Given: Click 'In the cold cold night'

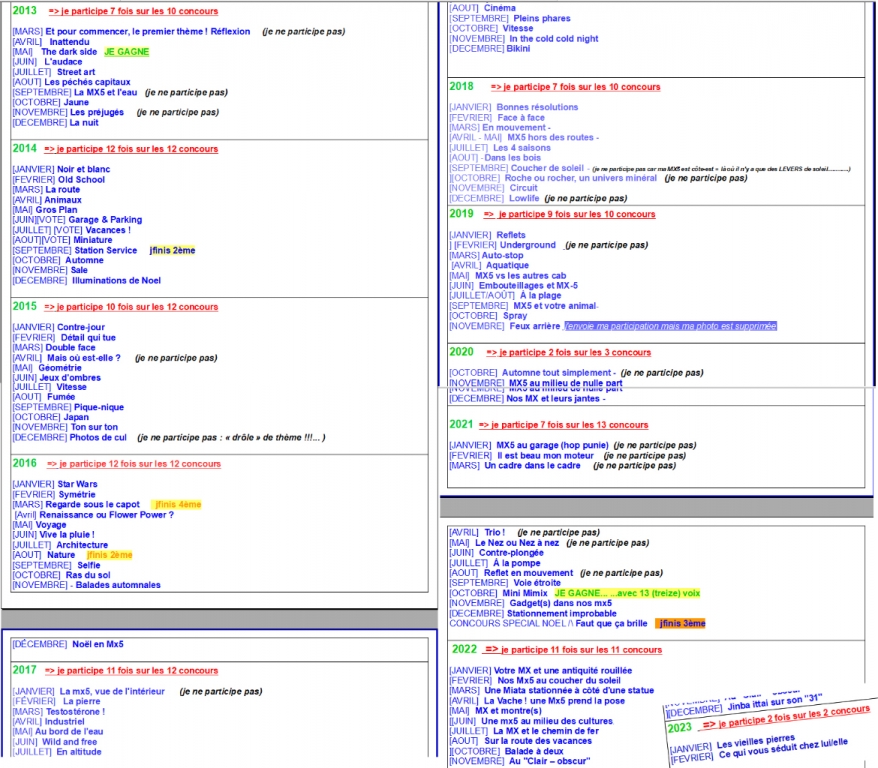Looking at the screenshot, I should pos(554,39).
